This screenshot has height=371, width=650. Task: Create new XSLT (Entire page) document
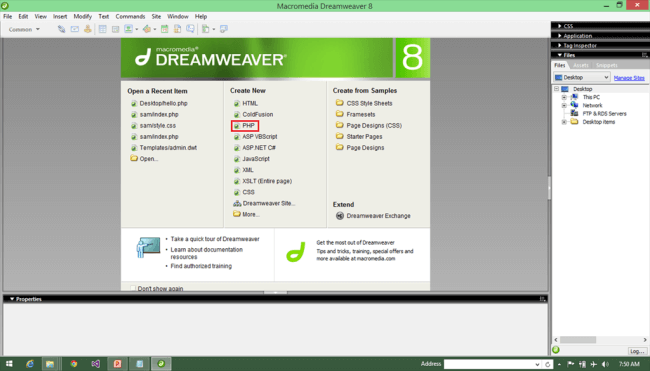coord(267,181)
